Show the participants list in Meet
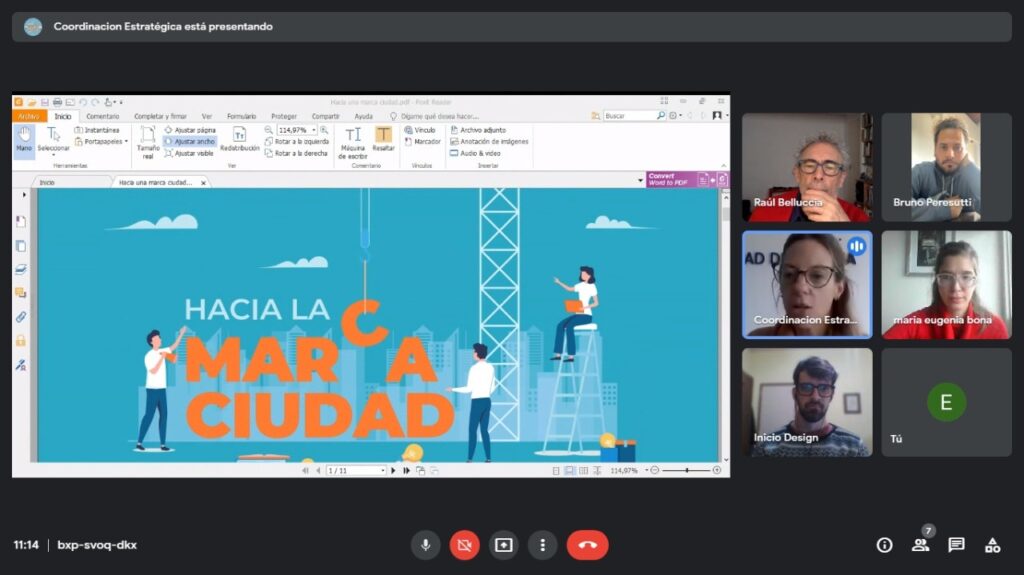The width and height of the screenshot is (1024, 575). click(x=920, y=545)
